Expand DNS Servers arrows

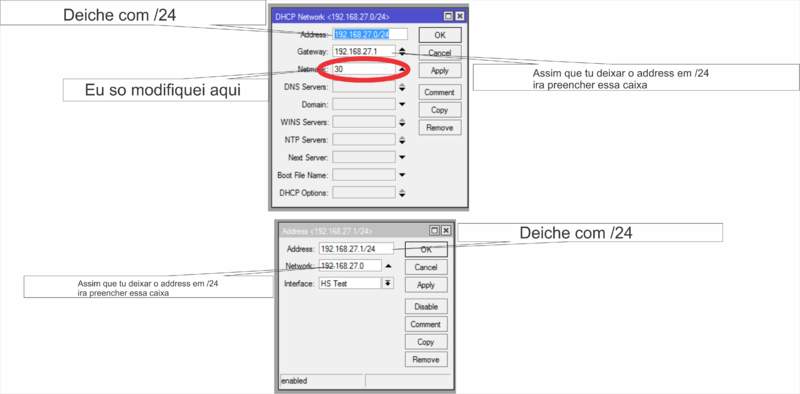pos(402,87)
